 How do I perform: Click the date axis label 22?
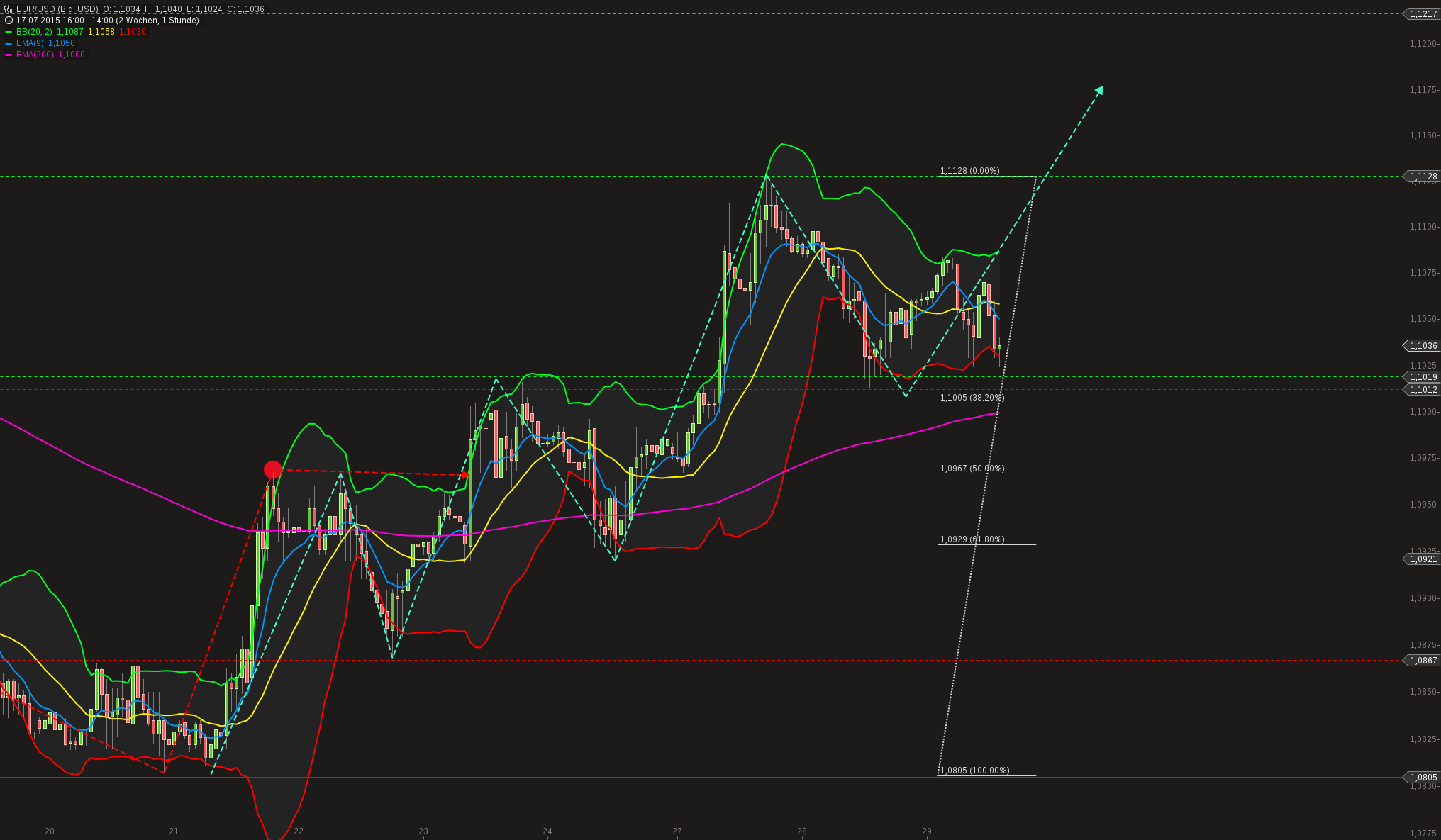click(299, 831)
